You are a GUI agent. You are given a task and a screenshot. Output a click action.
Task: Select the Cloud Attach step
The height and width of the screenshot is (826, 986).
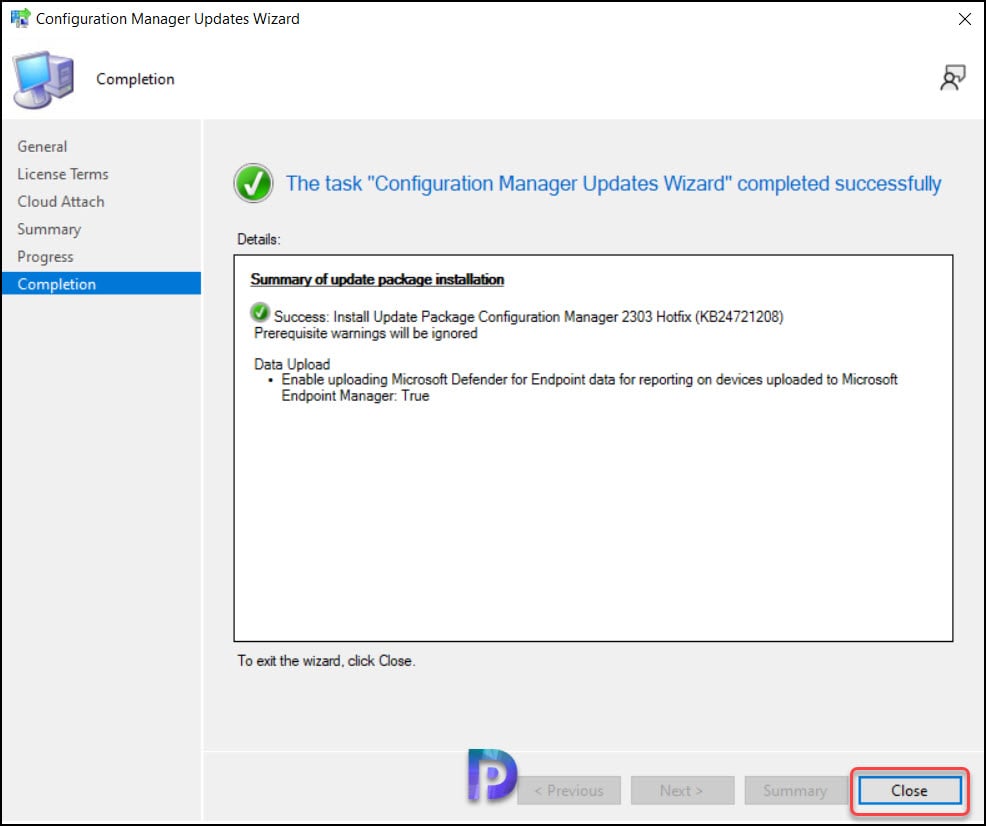click(x=61, y=202)
